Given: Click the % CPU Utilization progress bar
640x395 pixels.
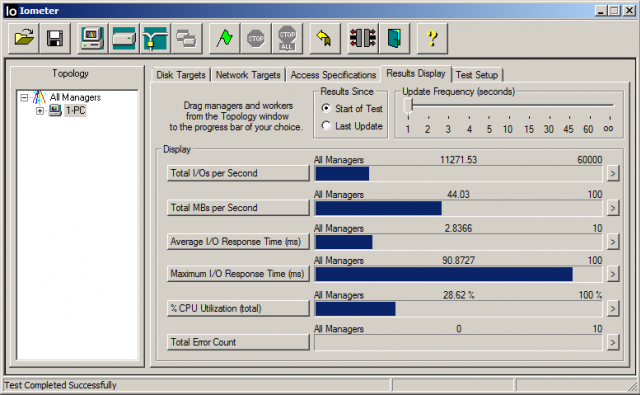Looking at the screenshot, I should tap(458, 309).
